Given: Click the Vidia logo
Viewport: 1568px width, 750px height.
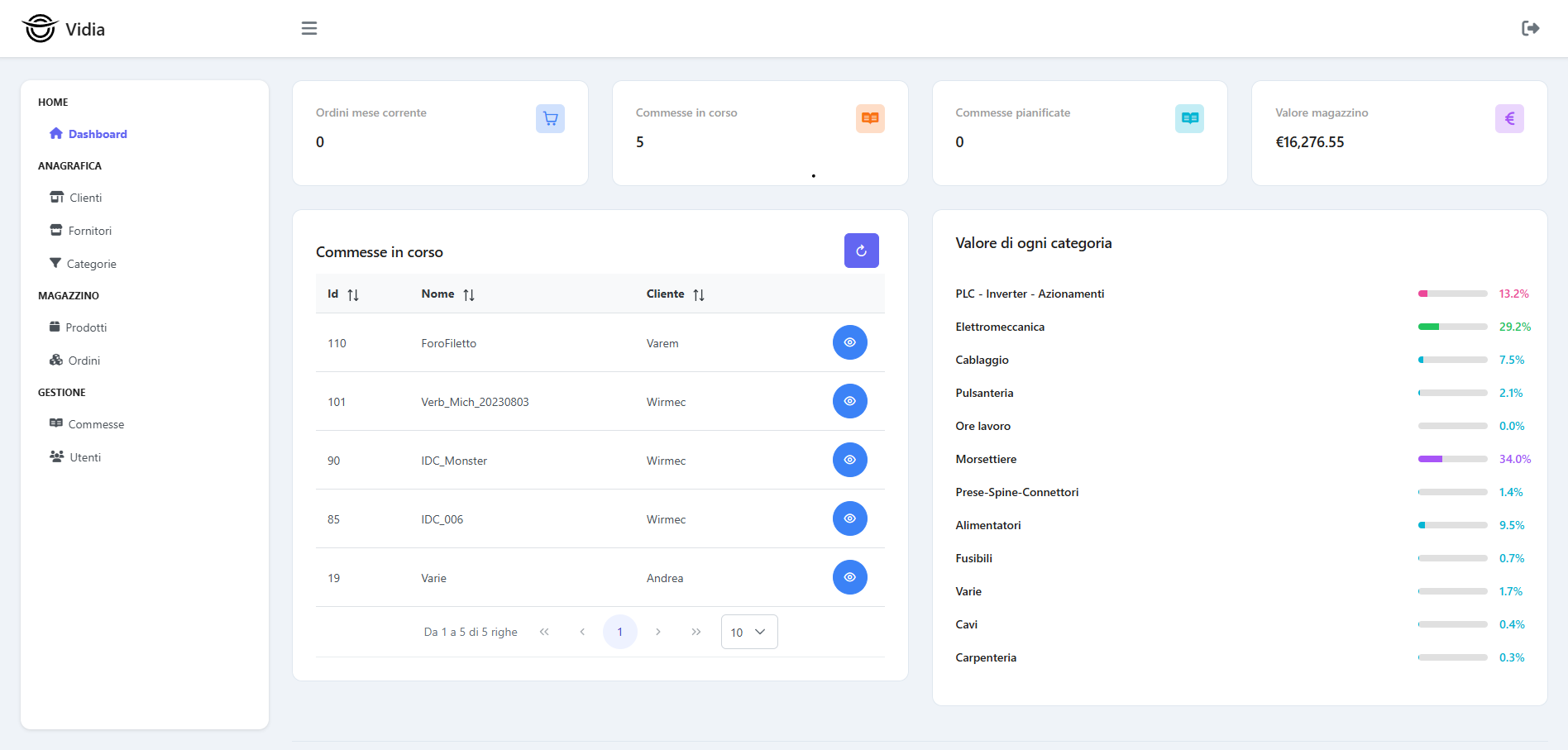Looking at the screenshot, I should point(65,29).
